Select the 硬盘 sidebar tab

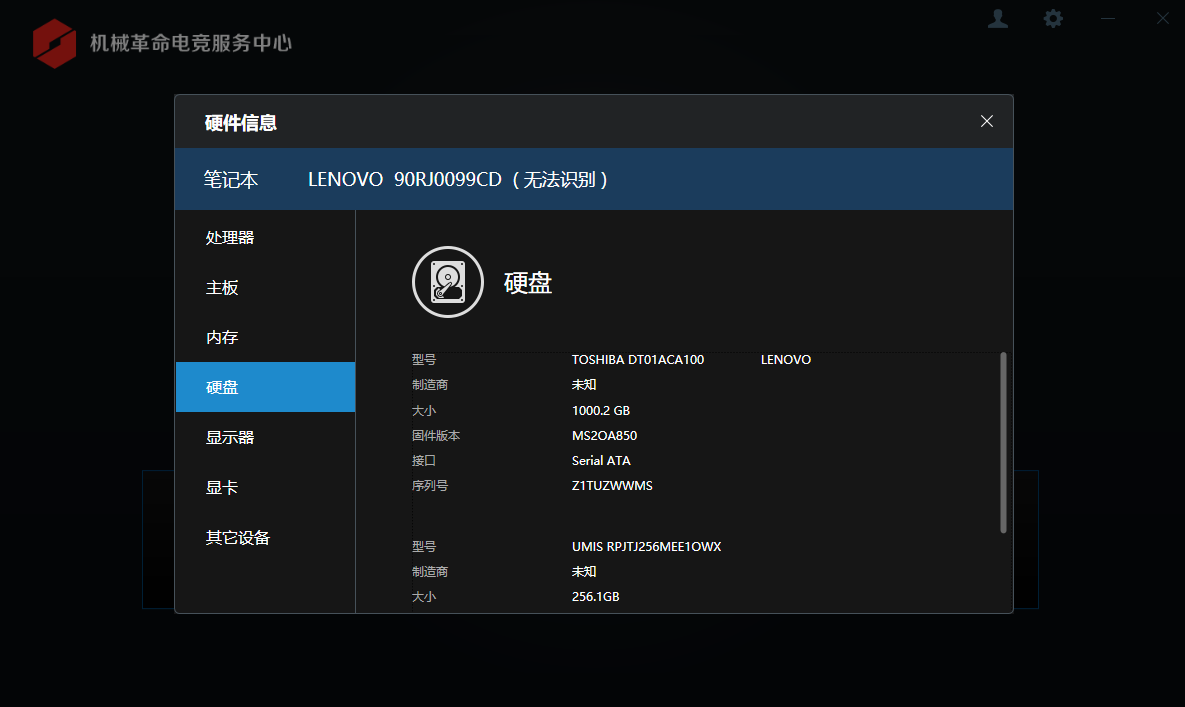click(265, 387)
